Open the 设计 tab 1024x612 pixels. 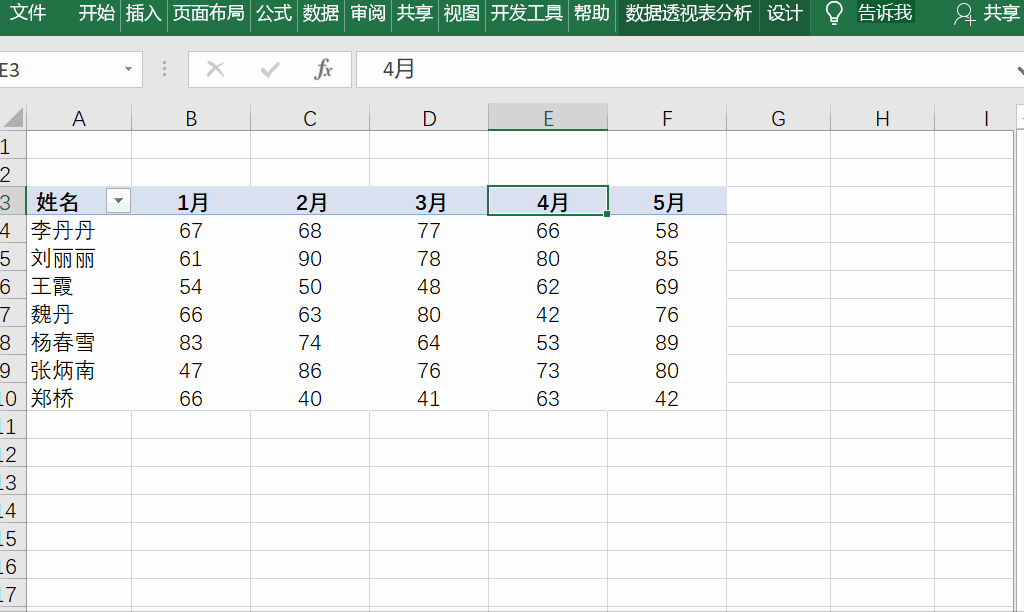[x=784, y=12]
